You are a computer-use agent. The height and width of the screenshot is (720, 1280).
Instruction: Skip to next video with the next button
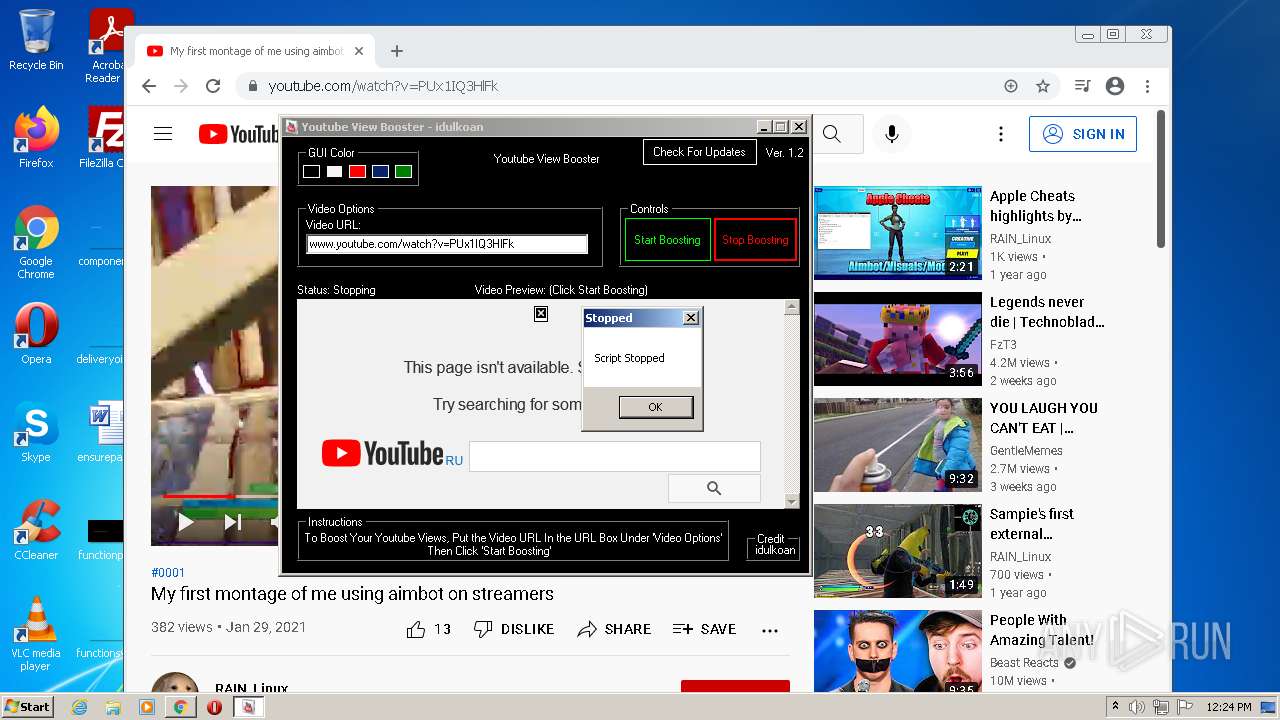233,522
